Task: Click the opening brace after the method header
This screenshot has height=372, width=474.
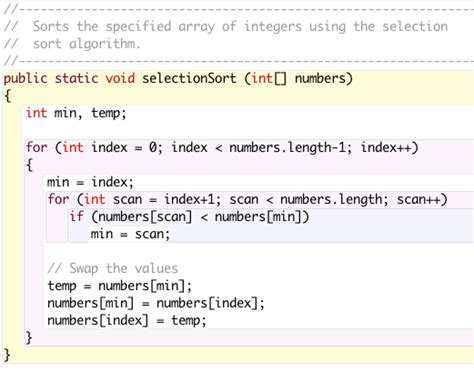Action: [8, 96]
